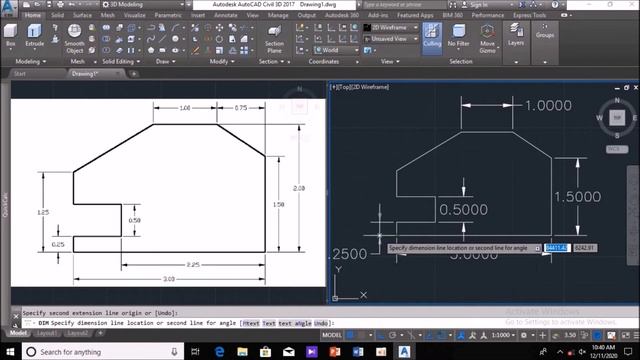640x360 pixels.
Task: Click the Sign In button
Action: click(x=479, y=4)
